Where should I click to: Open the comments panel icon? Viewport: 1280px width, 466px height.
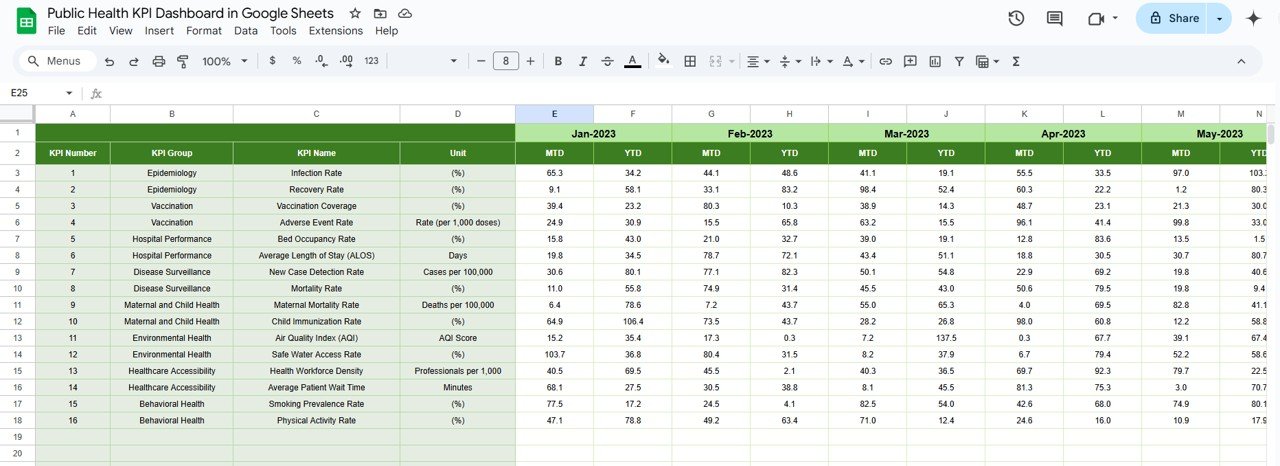coord(1054,18)
